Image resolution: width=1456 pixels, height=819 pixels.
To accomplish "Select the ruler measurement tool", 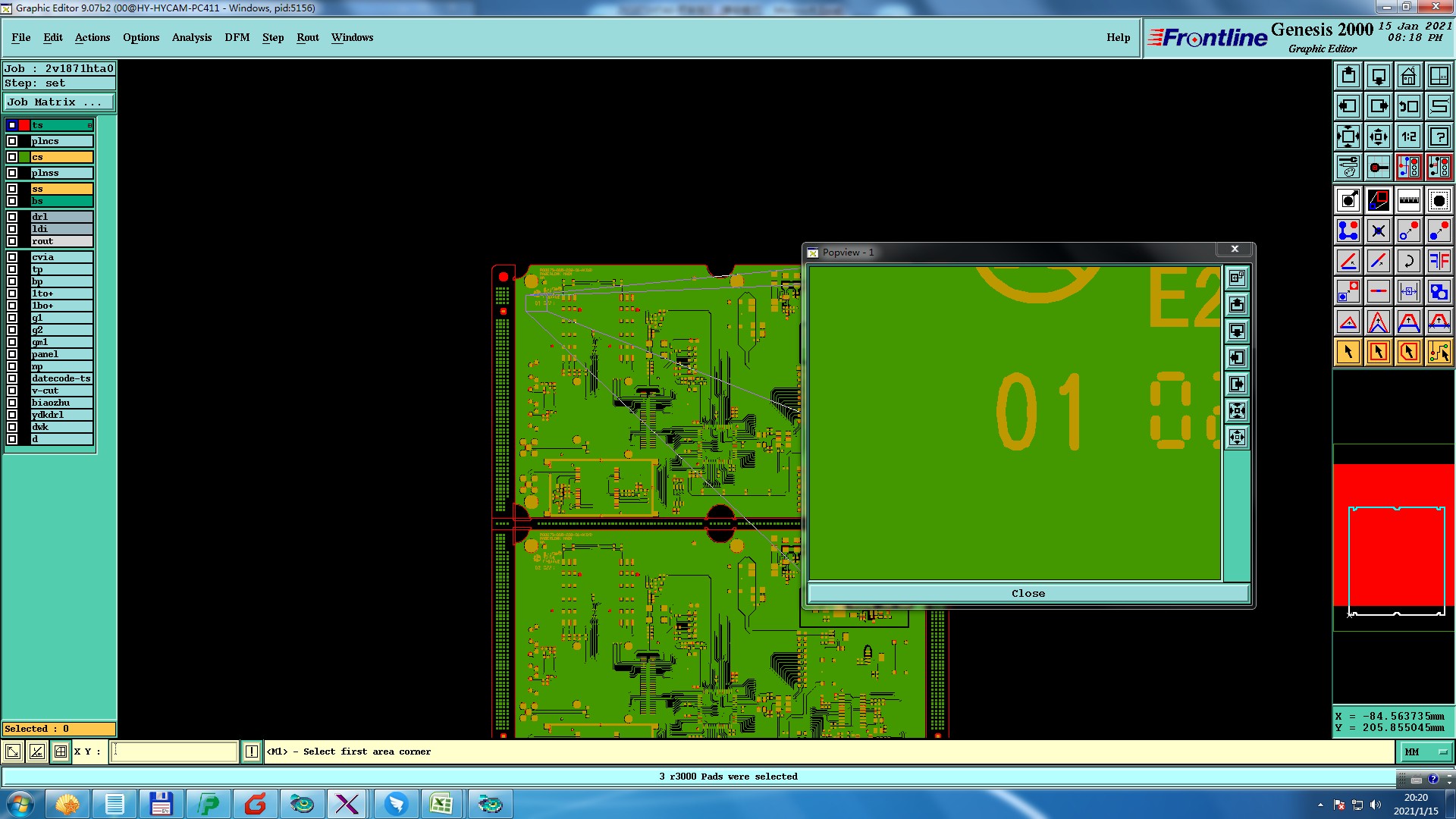I will point(1408,200).
